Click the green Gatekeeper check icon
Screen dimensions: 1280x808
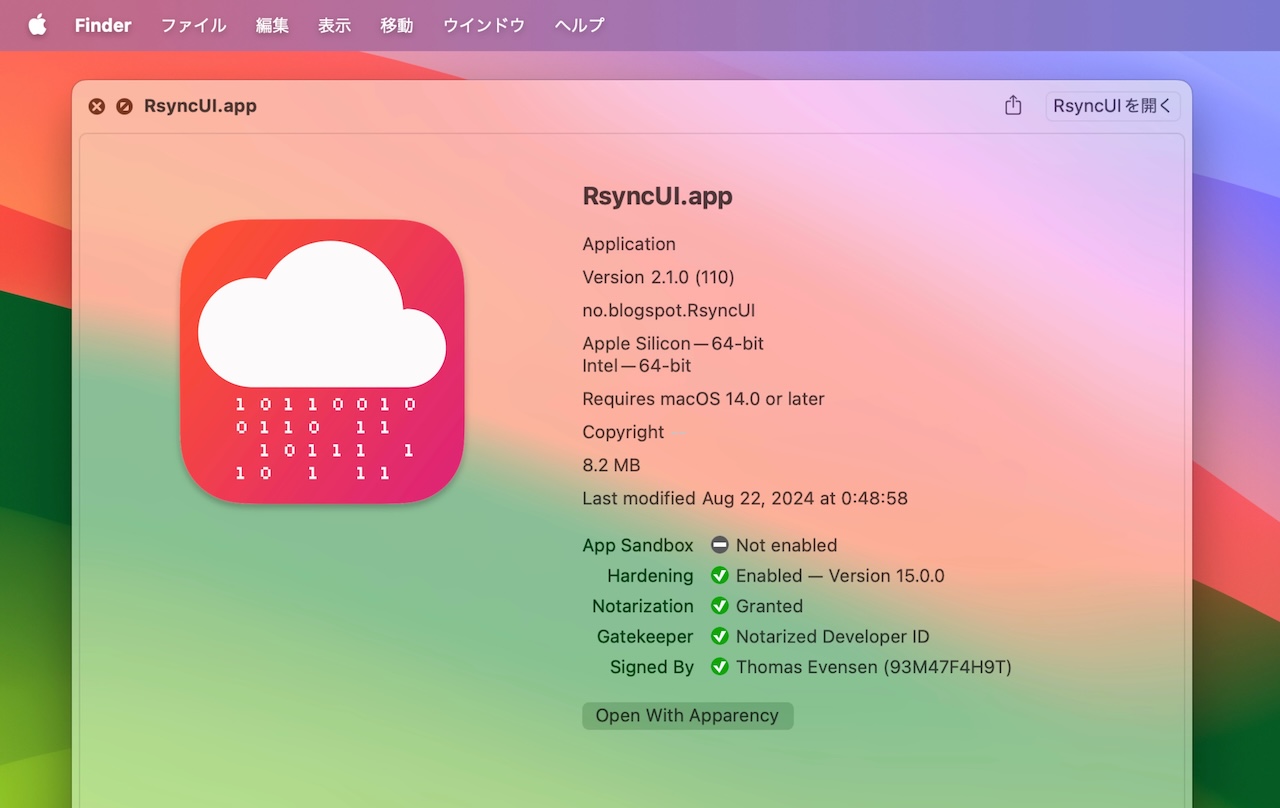click(720, 636)
